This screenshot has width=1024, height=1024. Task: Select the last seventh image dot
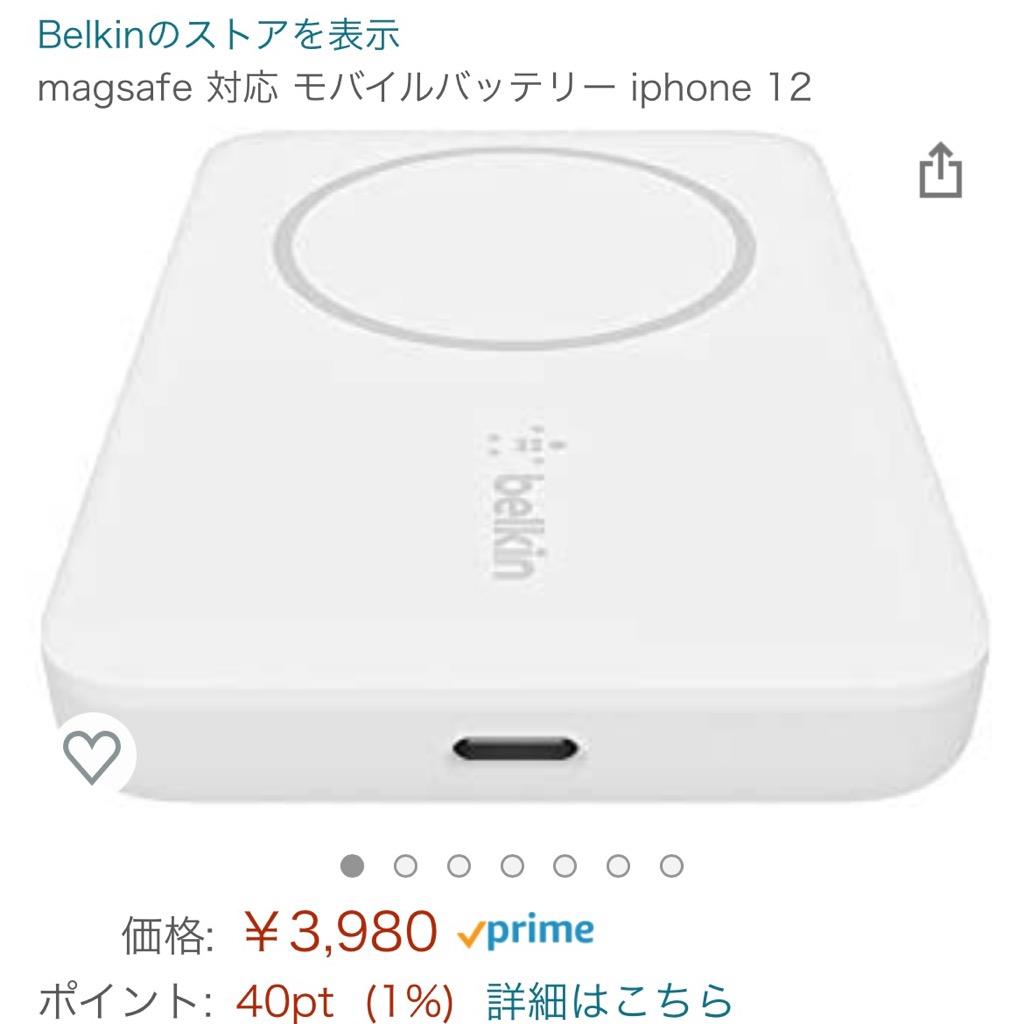[671, 866]
